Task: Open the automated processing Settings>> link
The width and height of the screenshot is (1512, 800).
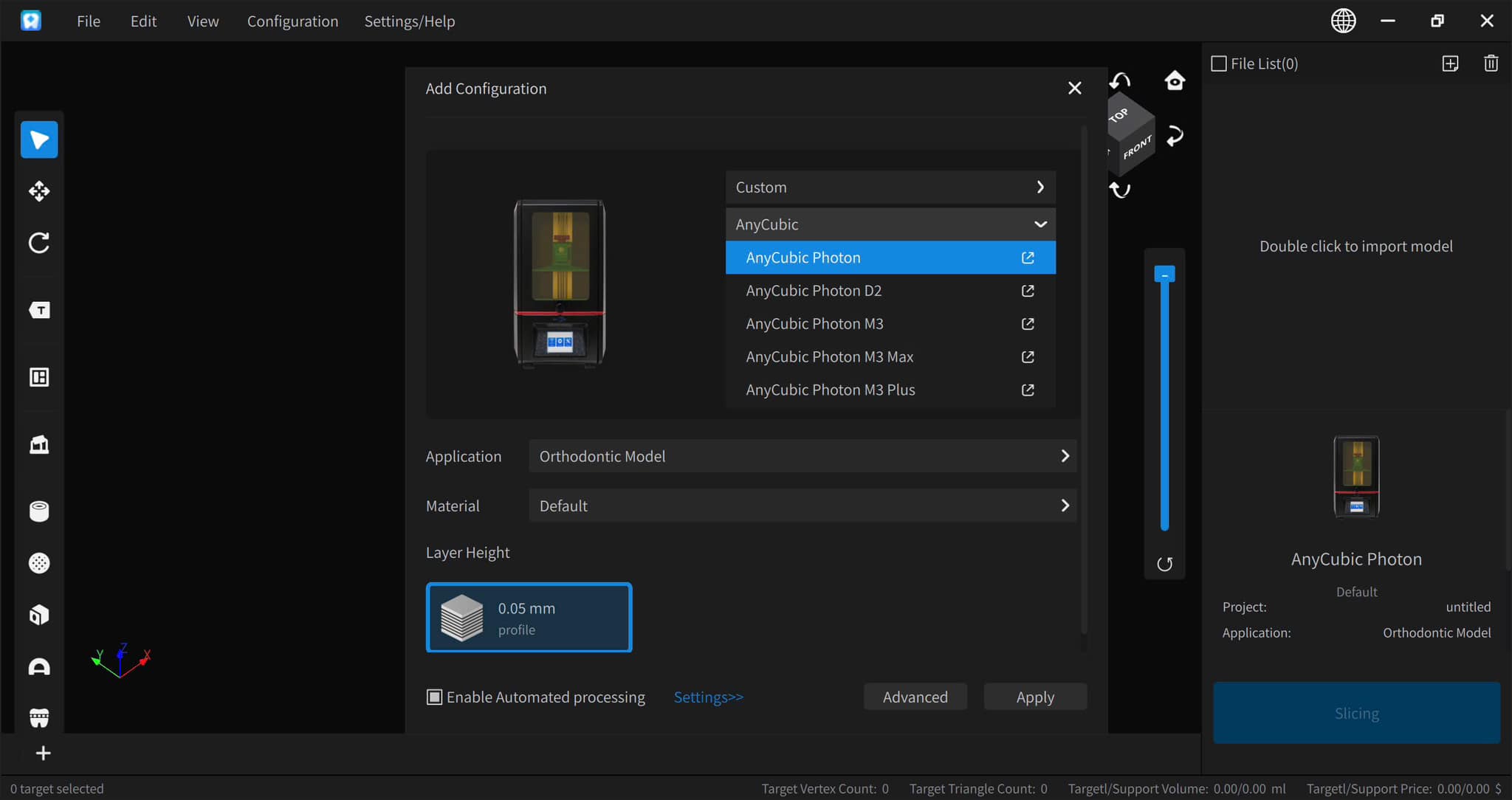Action: pos(708,697)
